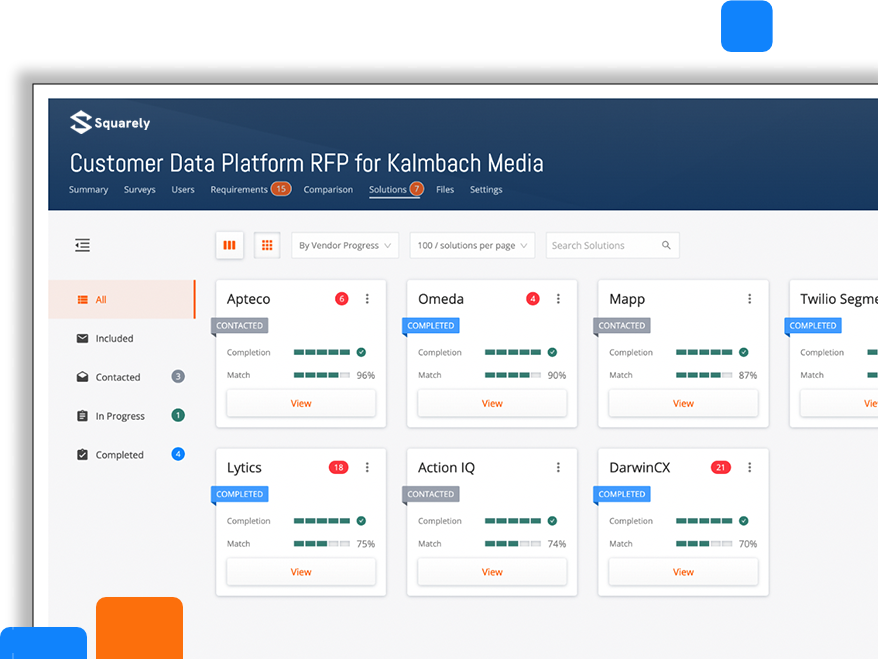
Task: Click Apteco completion check icon
Action: click(361, 352)
